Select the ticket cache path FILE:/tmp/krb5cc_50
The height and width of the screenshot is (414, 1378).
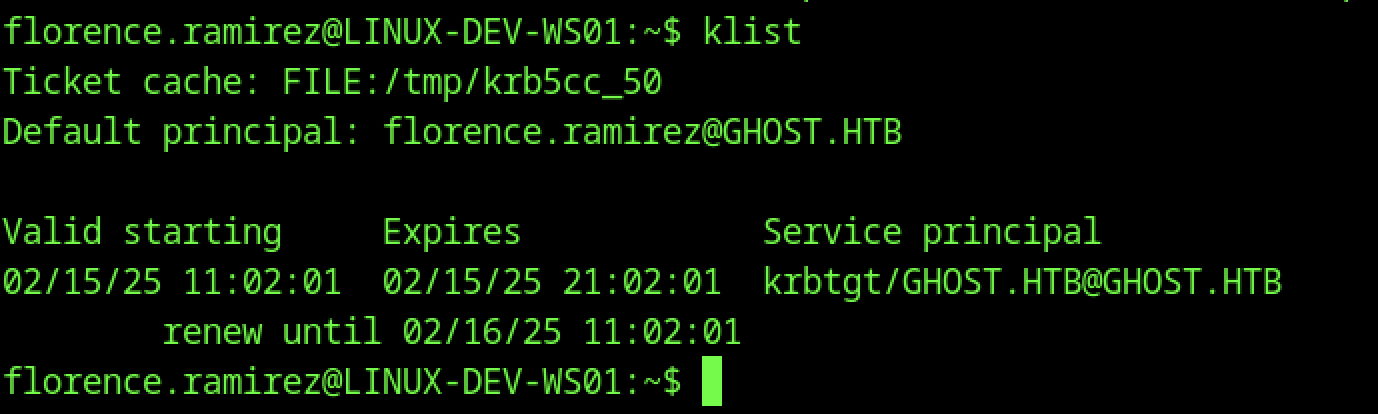click(472, 82)
